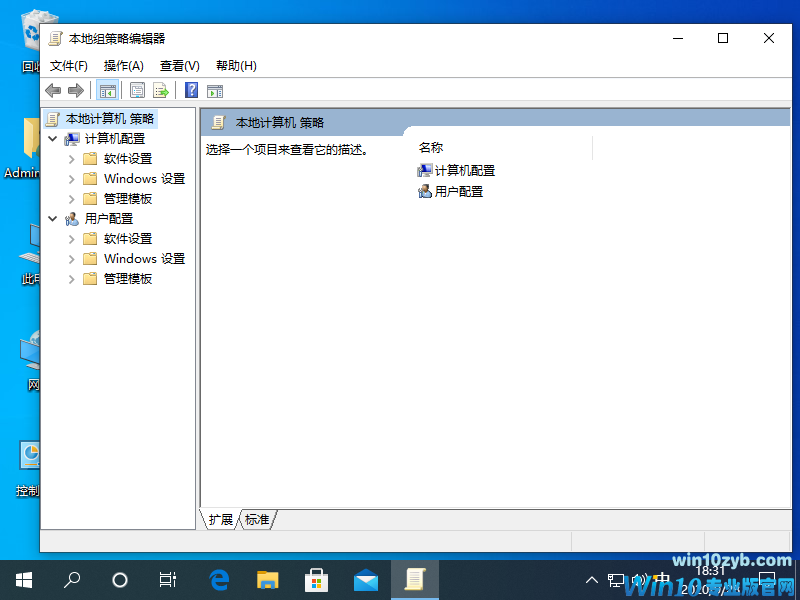This screenshot has width=800, height=600.
Task: Open the 文件(F) menu
Action: pos(67,65)
